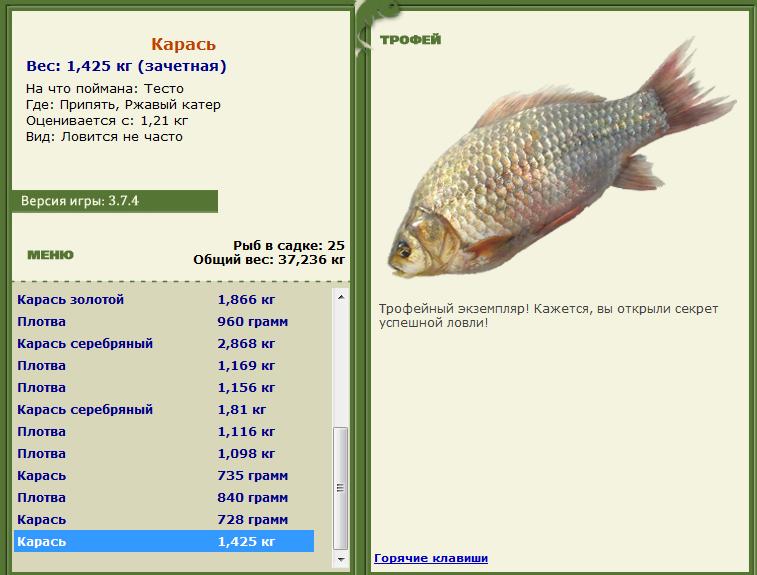
Task: Click the fish list scroll up arrow
Action: 341,297
